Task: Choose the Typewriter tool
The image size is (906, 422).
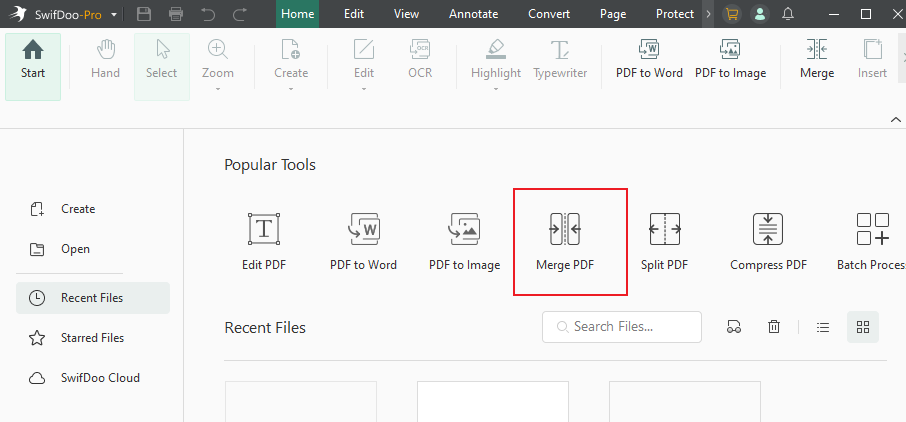Action: [560, 60]
